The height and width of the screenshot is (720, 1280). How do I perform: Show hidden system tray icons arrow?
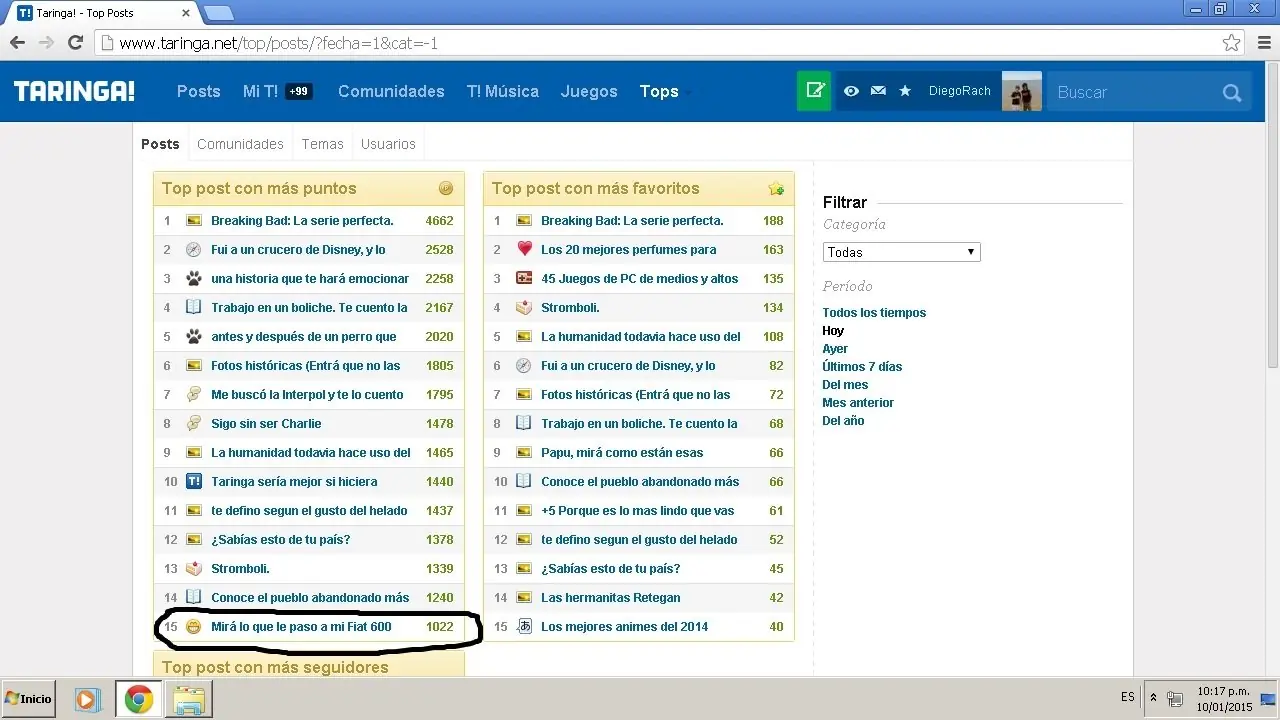tap(1153, 698)
